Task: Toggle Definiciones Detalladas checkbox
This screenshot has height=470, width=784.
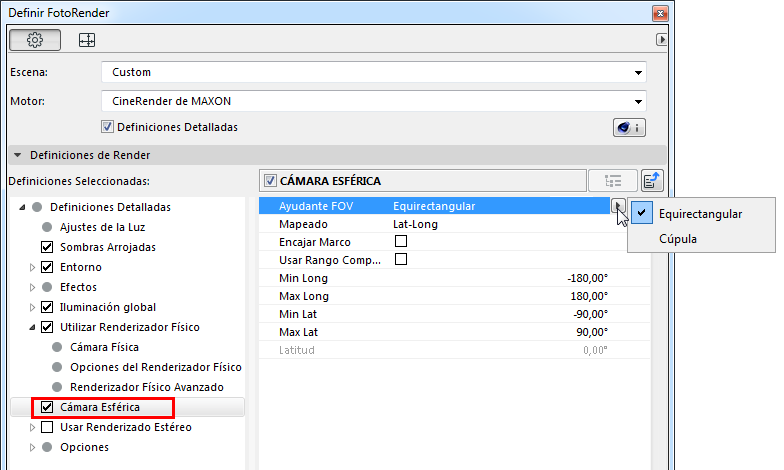Action: point(107,127)
